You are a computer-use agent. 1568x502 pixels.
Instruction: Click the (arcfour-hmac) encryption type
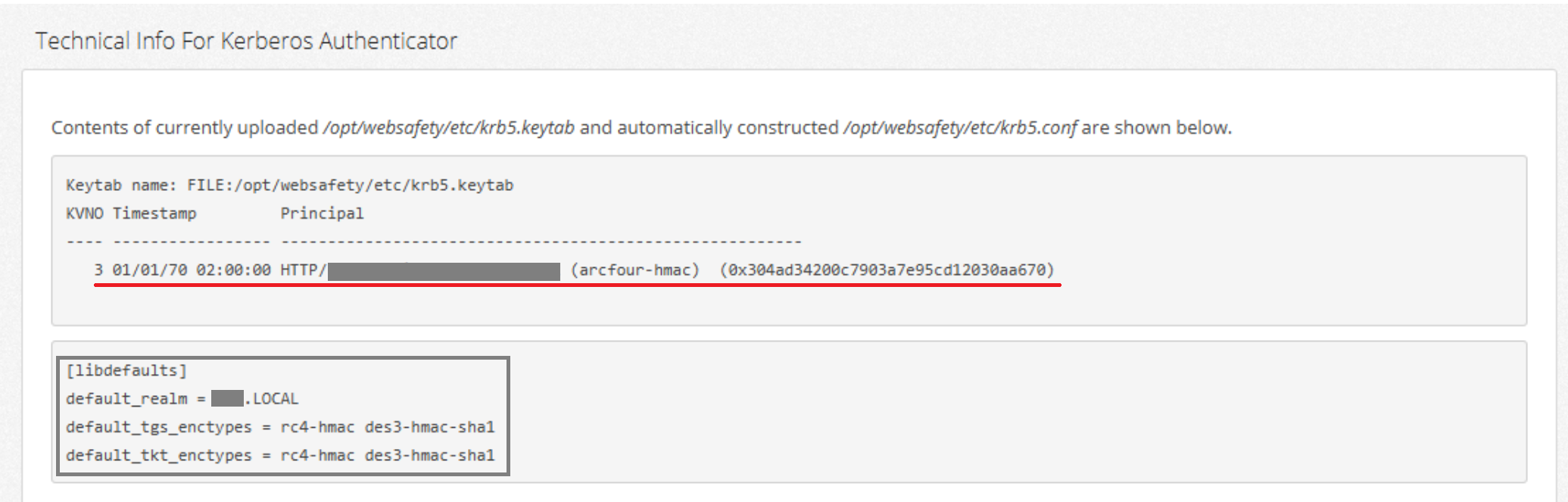tap(634, 270)
